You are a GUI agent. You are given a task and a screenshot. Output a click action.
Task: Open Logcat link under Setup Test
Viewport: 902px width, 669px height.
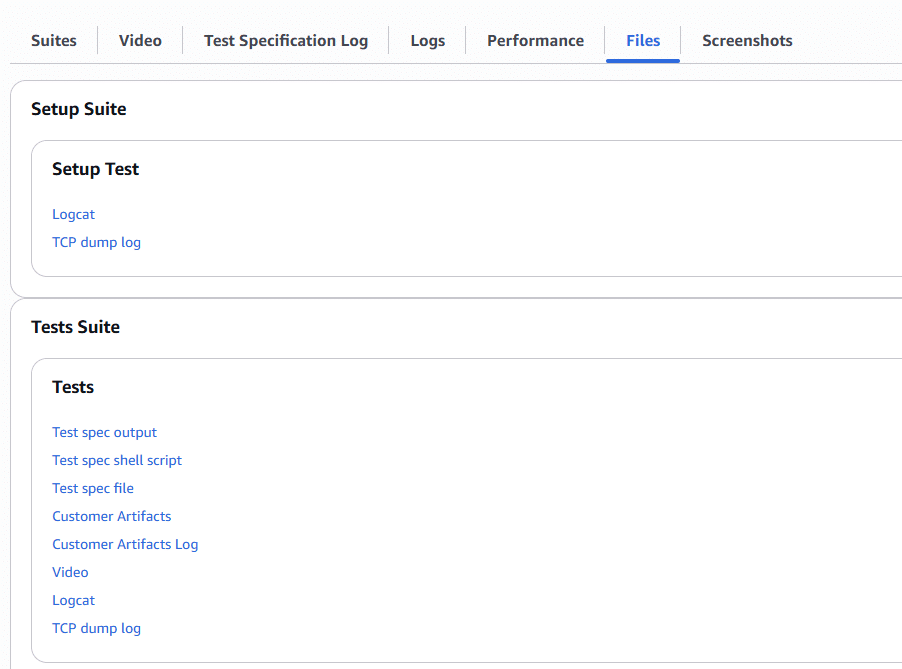[x=74, y=214]
